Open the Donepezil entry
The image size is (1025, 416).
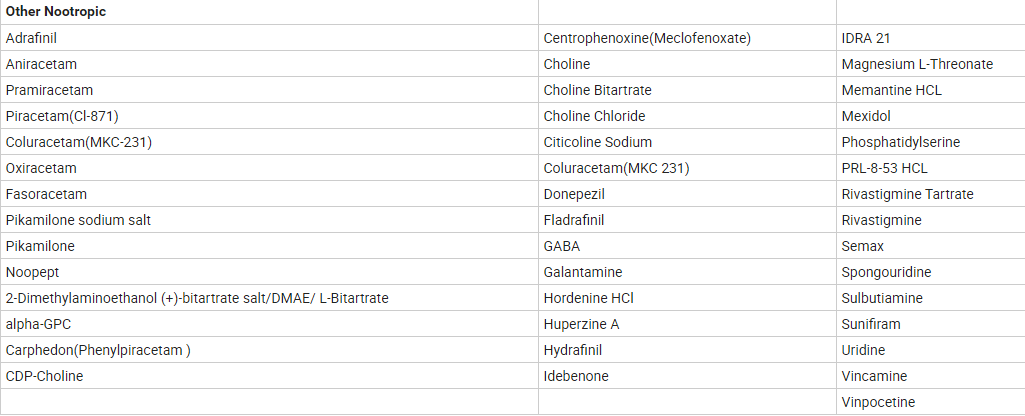tap(574, 194)
